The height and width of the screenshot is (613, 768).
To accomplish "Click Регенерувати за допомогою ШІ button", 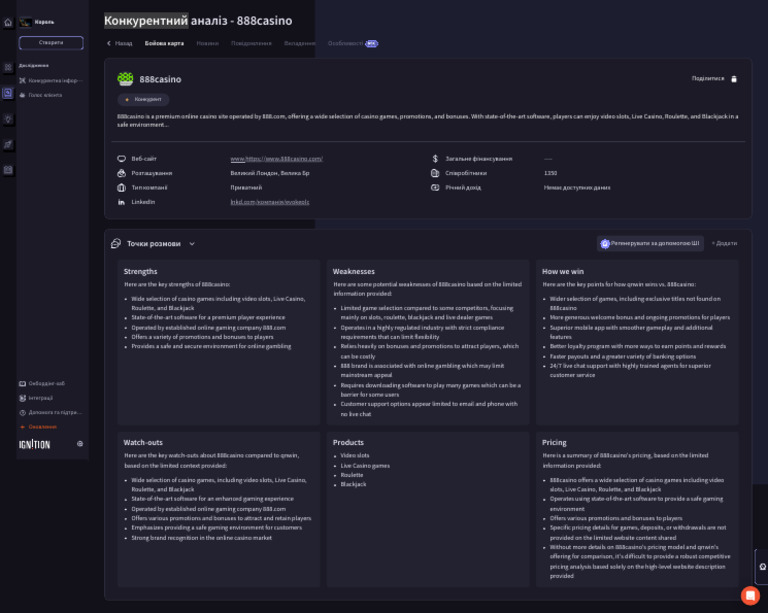I will pos(650,243).
